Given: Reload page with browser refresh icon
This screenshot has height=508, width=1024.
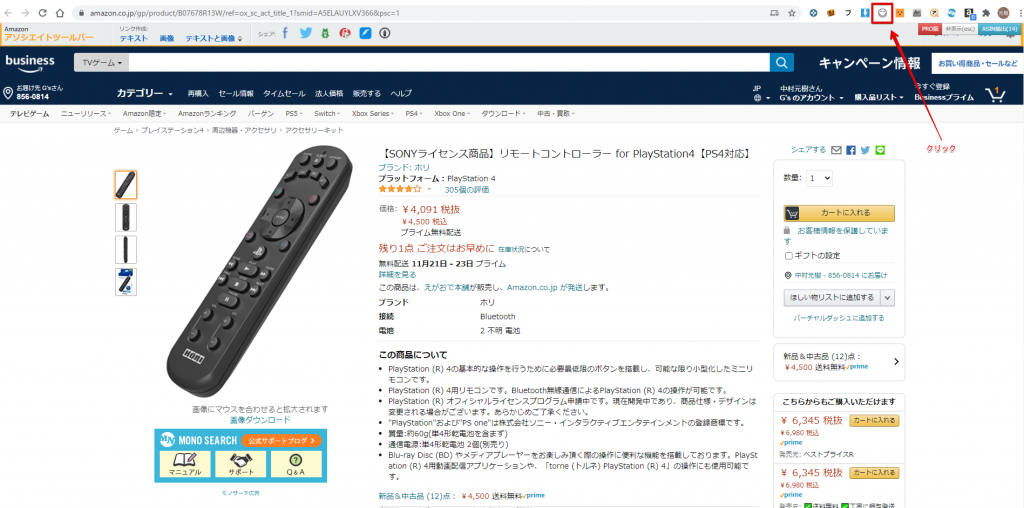Looking at the screenshot, I should click(42, 12).
